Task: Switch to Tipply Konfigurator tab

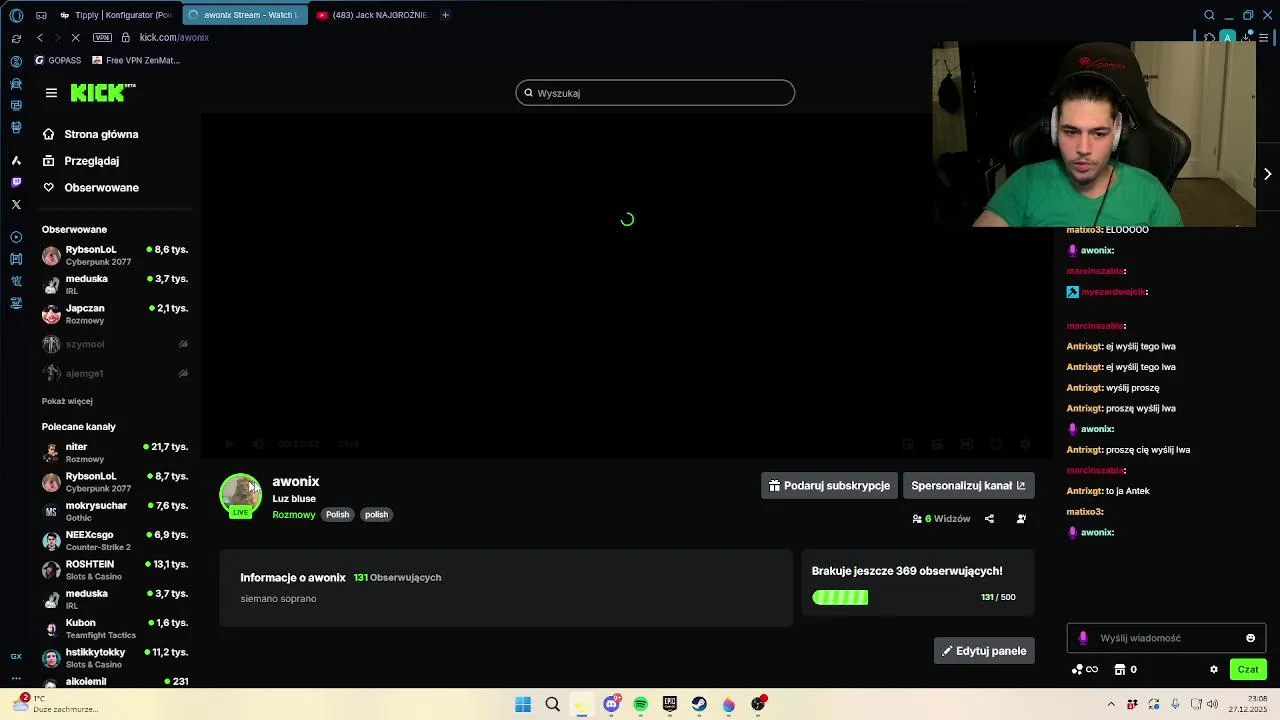Action: click(x=117, y=15)
